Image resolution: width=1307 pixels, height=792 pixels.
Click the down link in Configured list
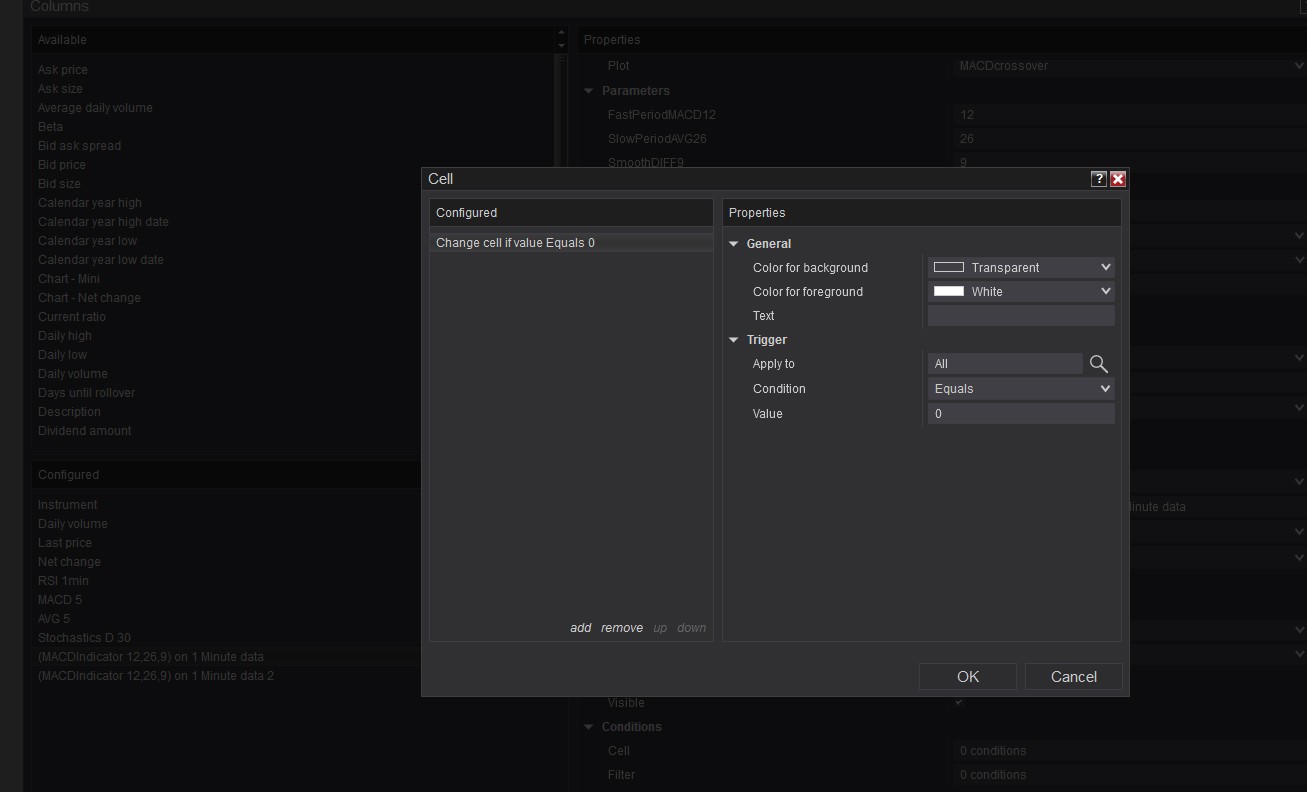point(691,628)
